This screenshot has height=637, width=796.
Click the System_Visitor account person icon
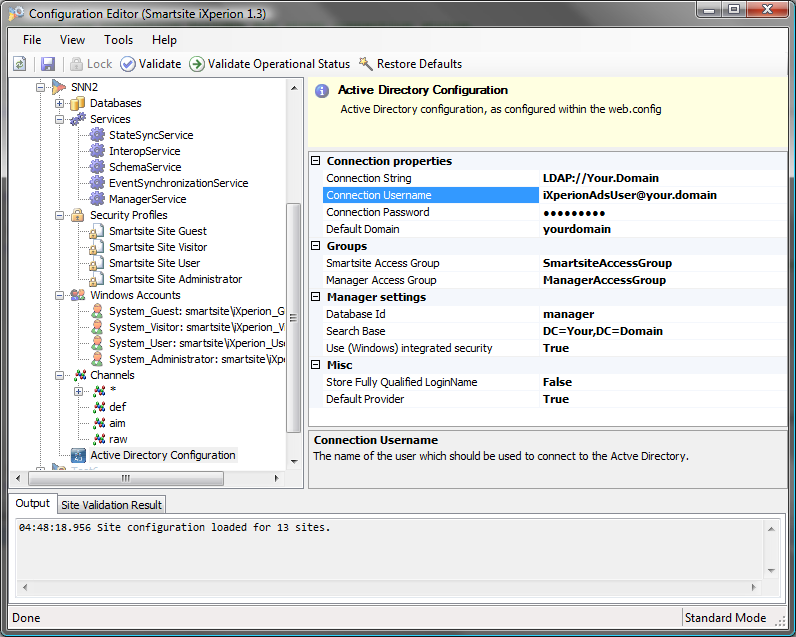click(x=97, y=327)
